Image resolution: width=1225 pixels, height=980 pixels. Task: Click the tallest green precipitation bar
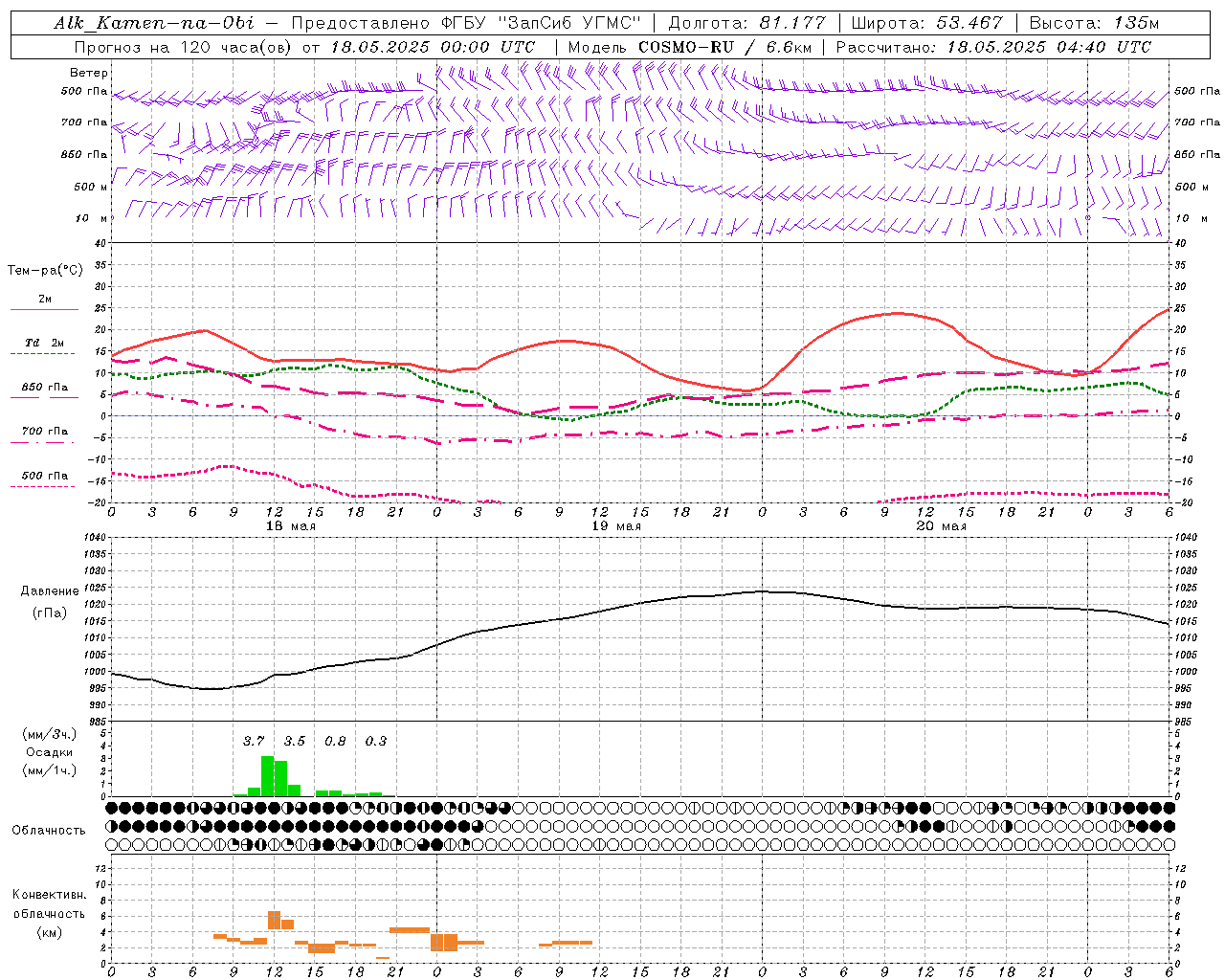(x=268, y=776)
